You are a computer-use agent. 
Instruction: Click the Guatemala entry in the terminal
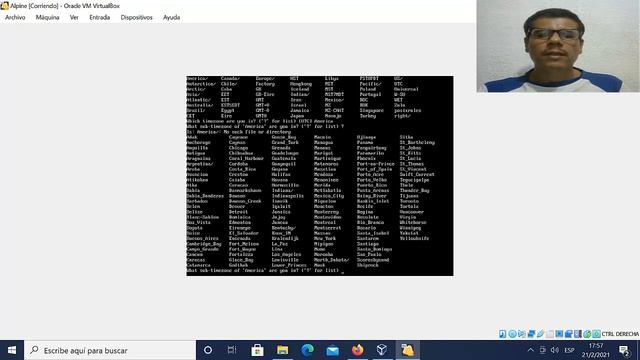pyautogui.click(x=284, y=158)
